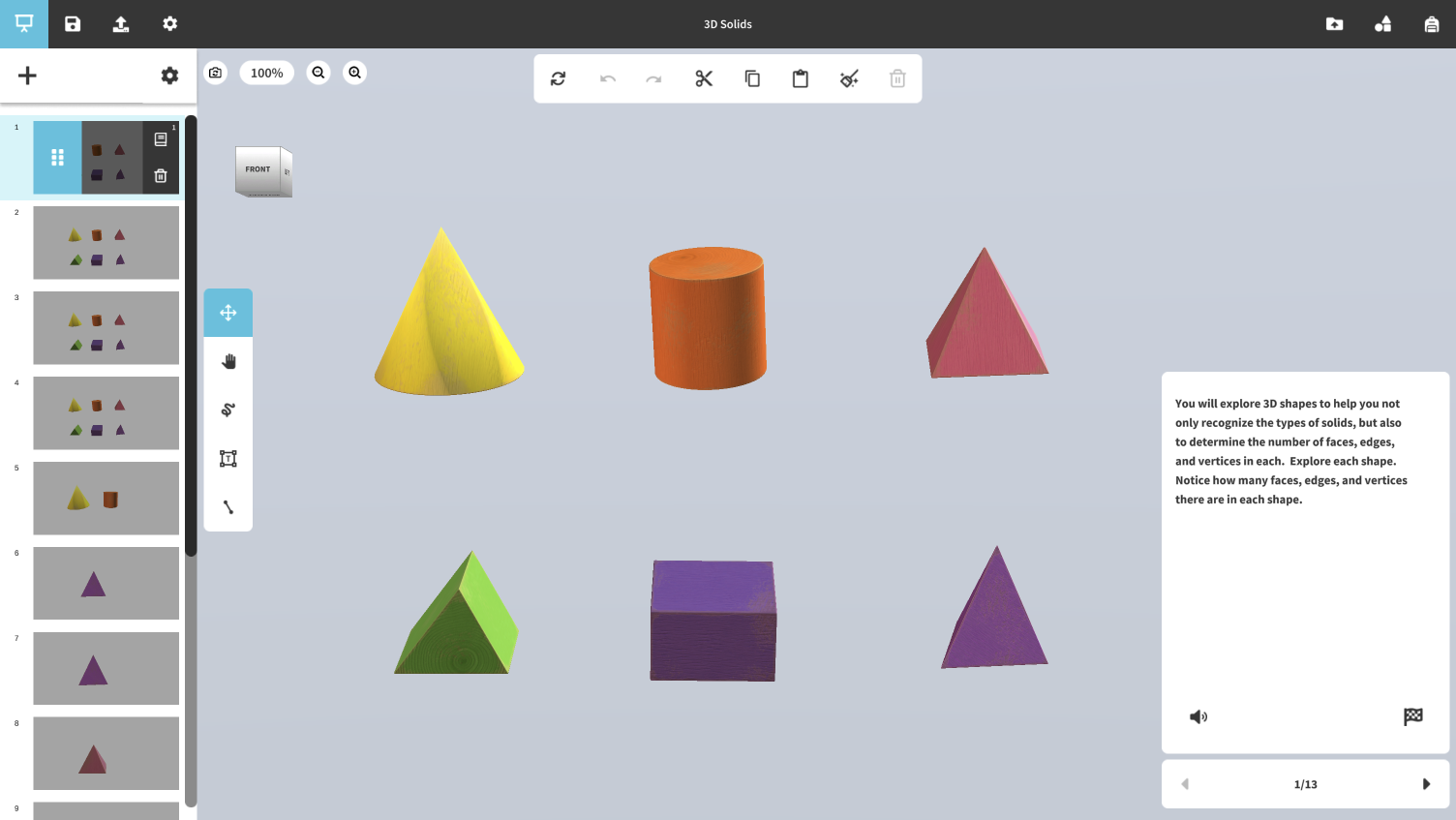Cut selection with scissors icon
The height and width of the screenshot is (820, 1456).
pos(704,78)
